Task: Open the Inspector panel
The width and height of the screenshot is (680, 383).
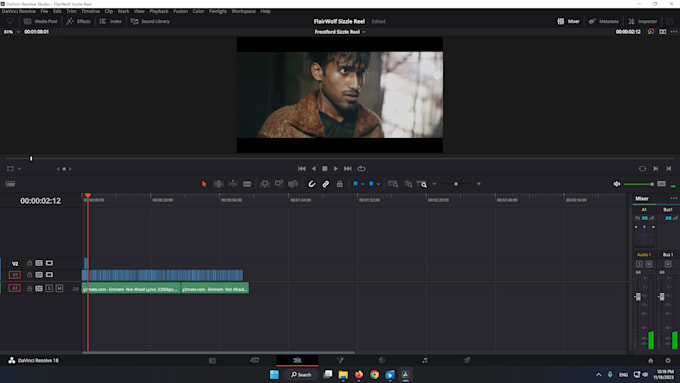Action: coord(643,21)
